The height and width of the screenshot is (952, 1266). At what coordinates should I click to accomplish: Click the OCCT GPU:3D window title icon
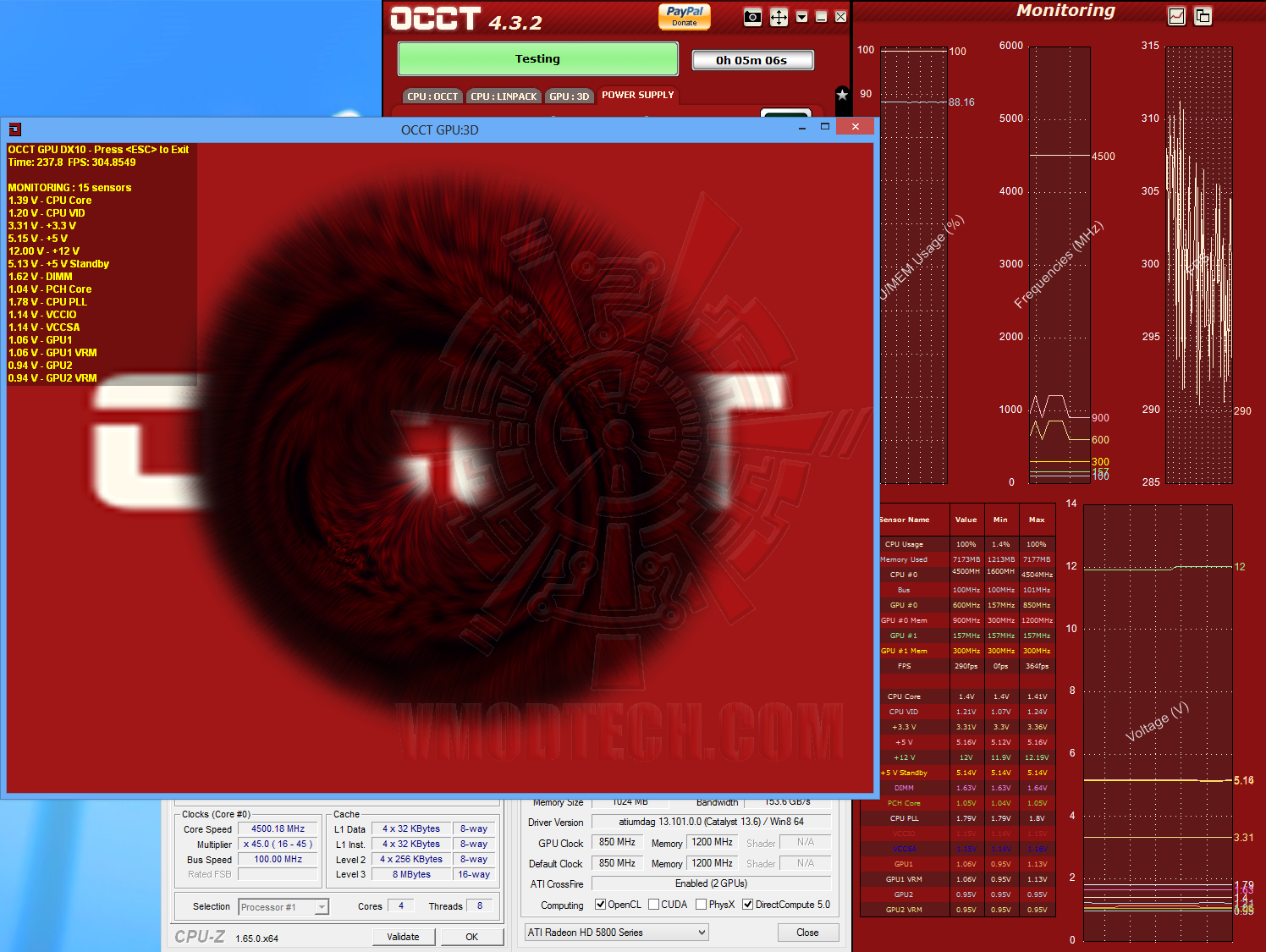[x=14, y=129]
